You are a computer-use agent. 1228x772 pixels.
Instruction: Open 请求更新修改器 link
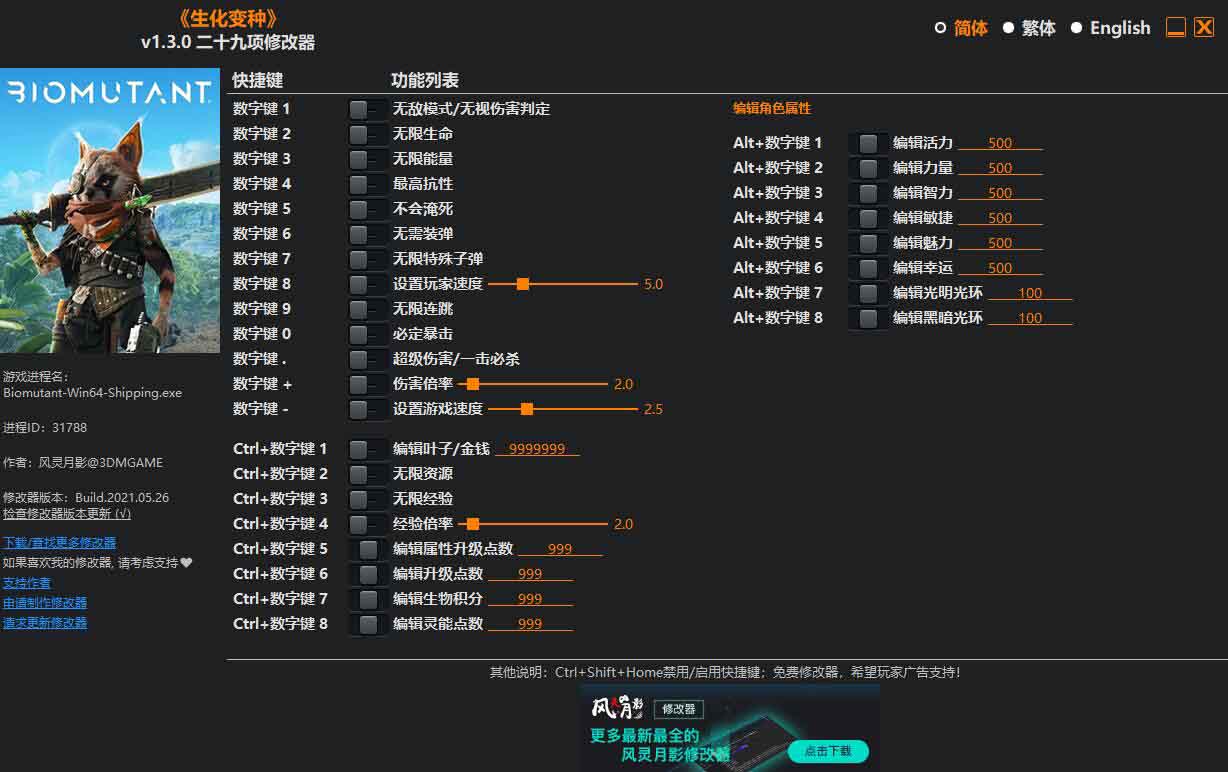click(x=45, y=622)
